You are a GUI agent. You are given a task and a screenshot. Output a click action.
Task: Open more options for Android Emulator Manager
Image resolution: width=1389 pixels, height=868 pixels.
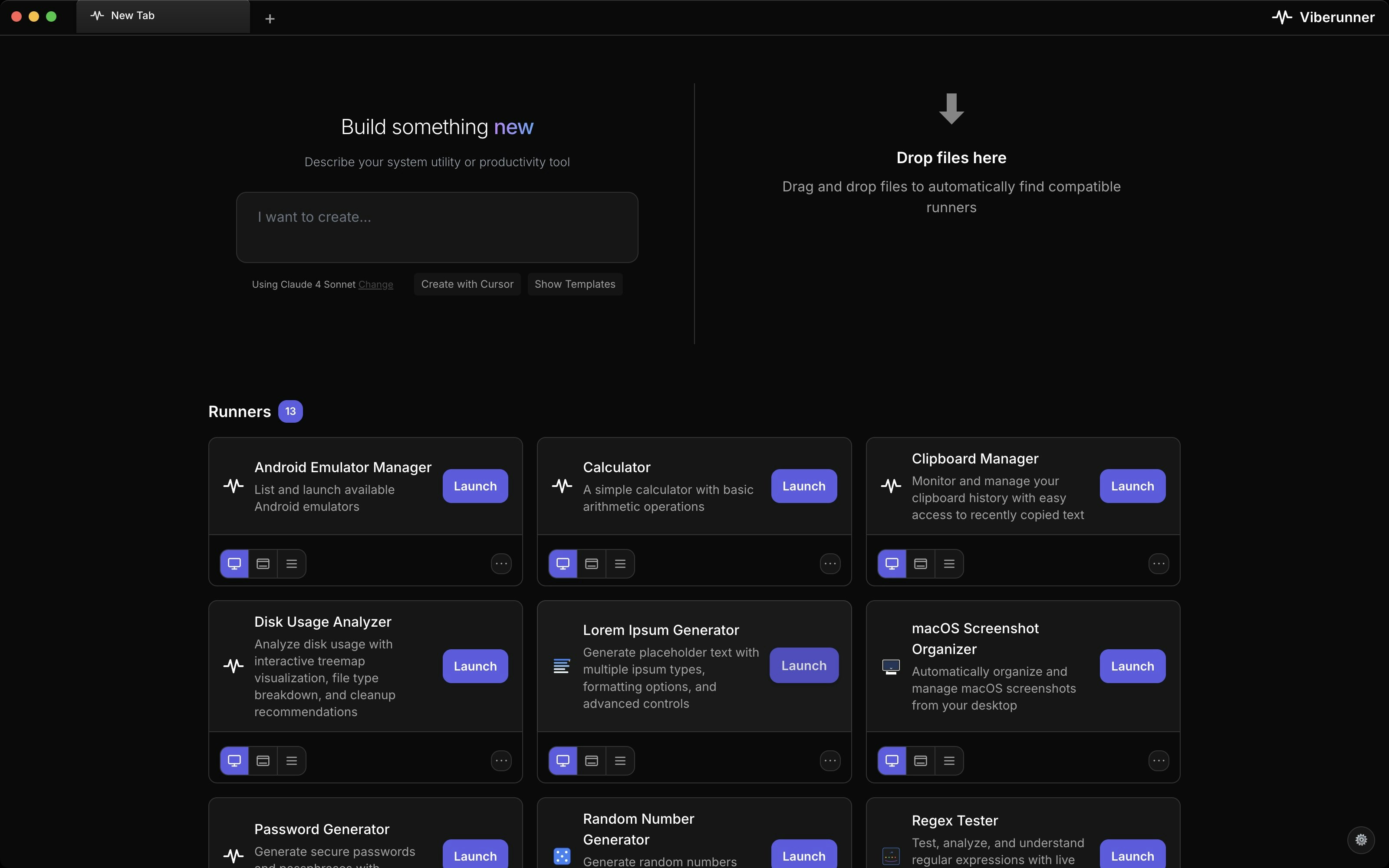501,564
